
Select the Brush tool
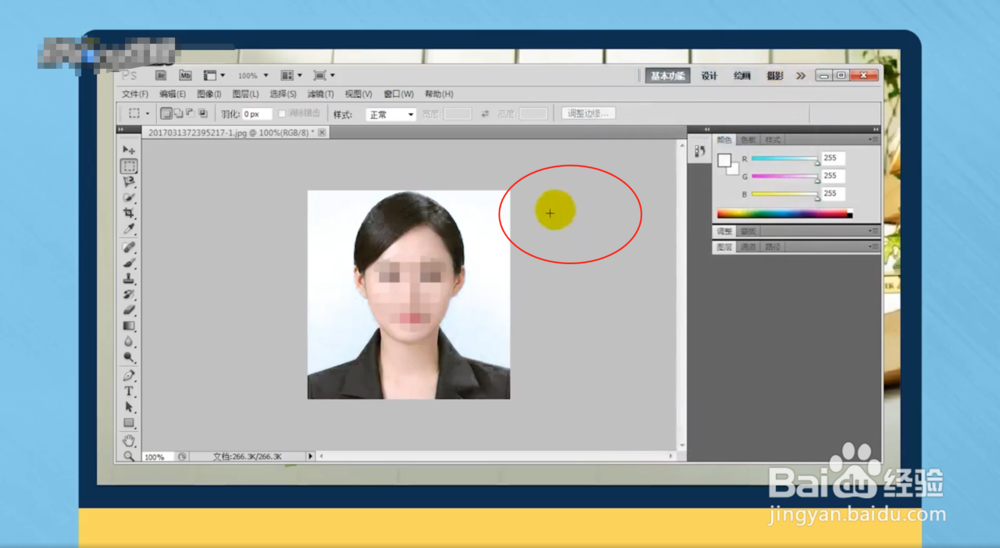pos(129,263)
